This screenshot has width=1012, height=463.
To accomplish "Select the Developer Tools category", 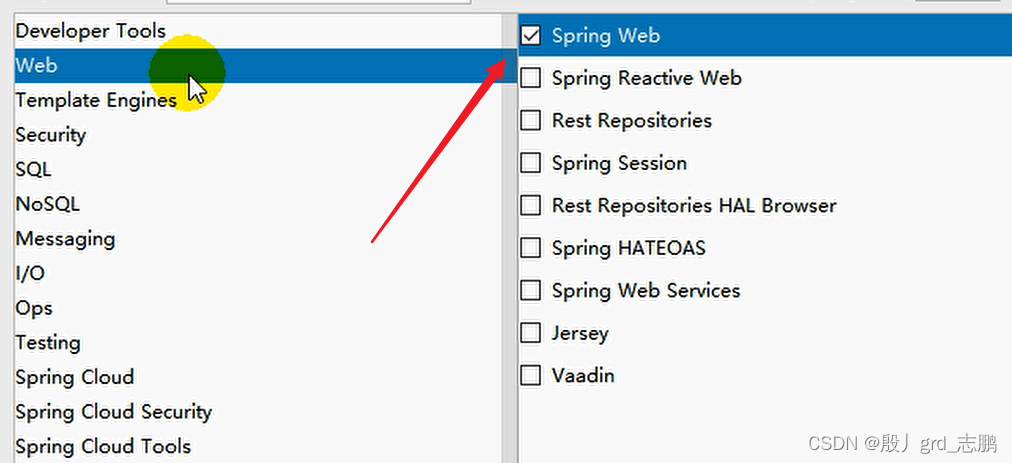I will coord(258,30).
